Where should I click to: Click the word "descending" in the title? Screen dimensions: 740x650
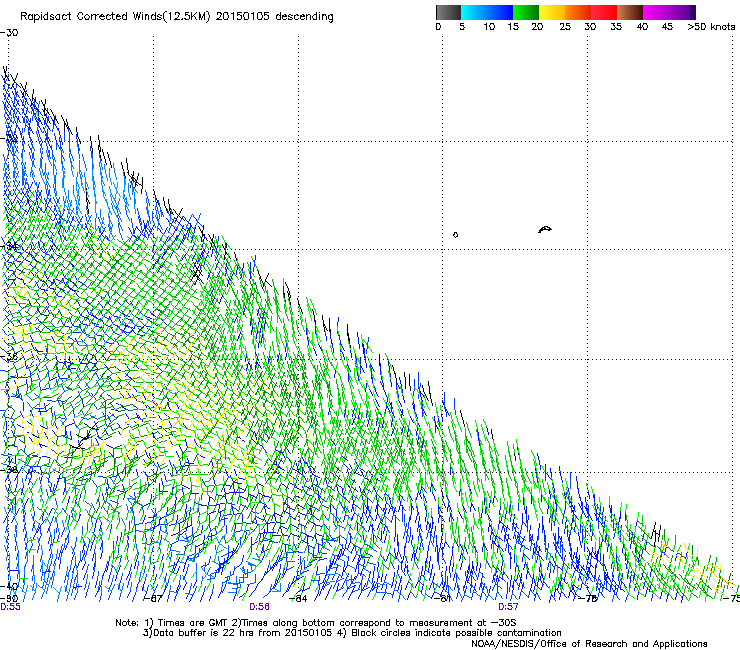pyautogui.click(x=304, y=17)
